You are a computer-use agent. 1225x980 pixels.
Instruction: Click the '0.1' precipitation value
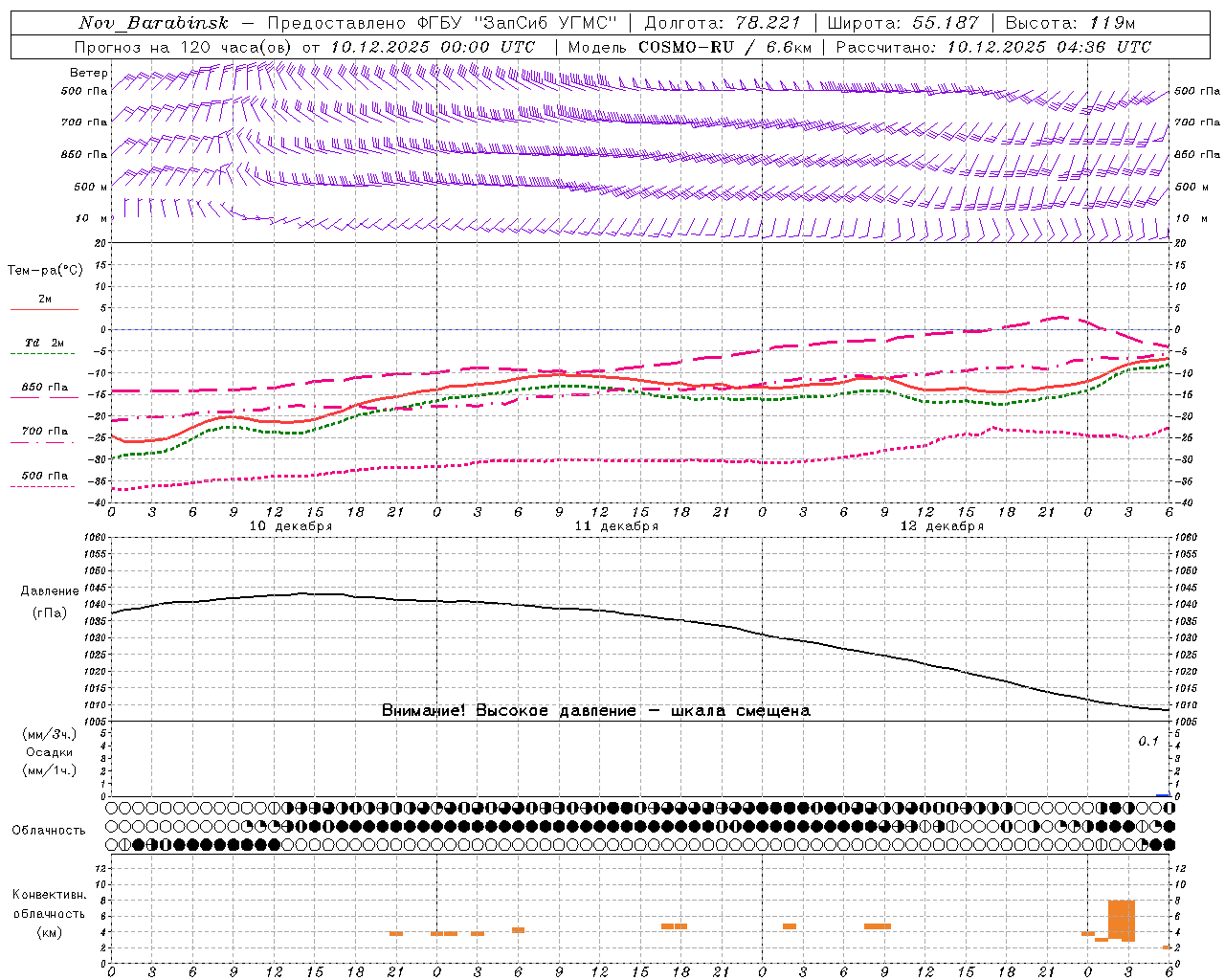click(x=1148, y=741)
